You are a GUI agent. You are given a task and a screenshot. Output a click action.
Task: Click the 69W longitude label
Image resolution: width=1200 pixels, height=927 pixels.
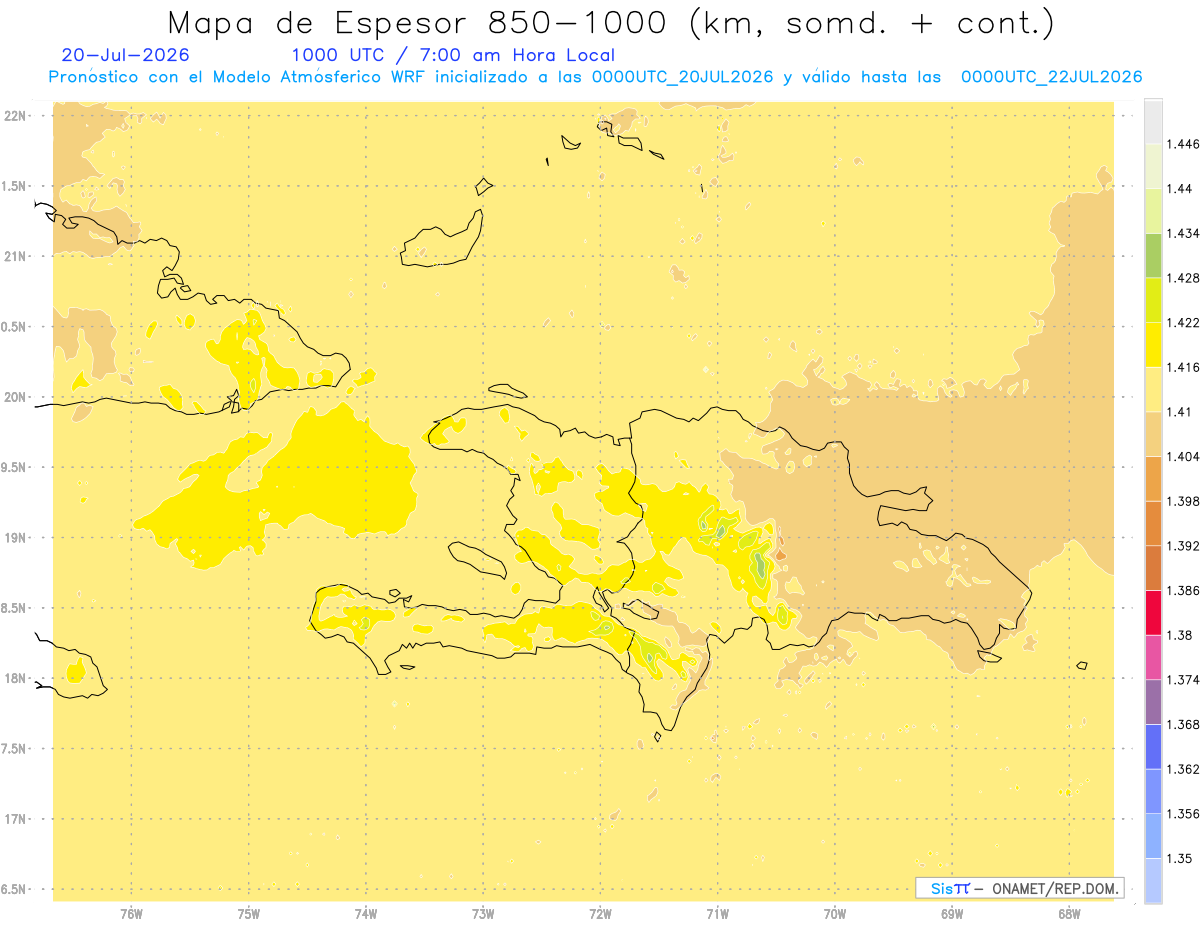952,914
